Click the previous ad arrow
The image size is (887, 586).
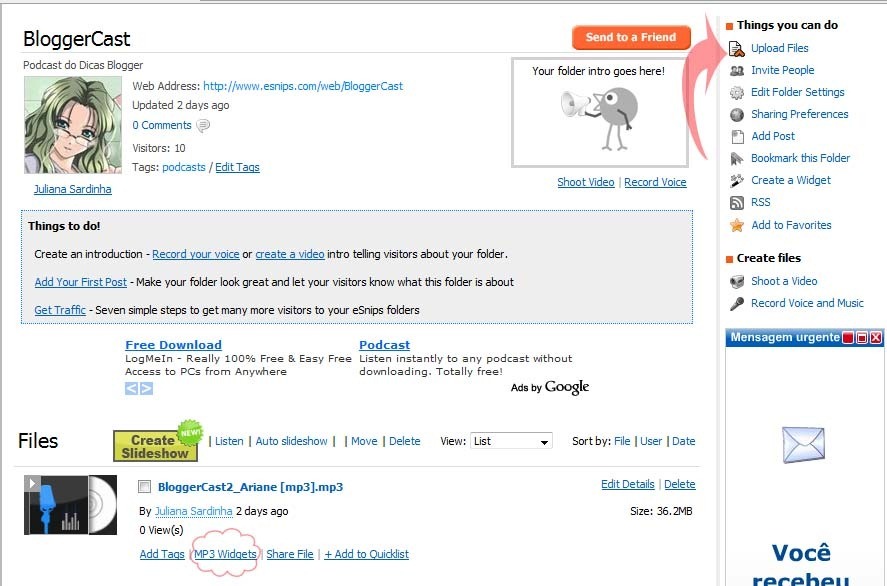point(131,388)
